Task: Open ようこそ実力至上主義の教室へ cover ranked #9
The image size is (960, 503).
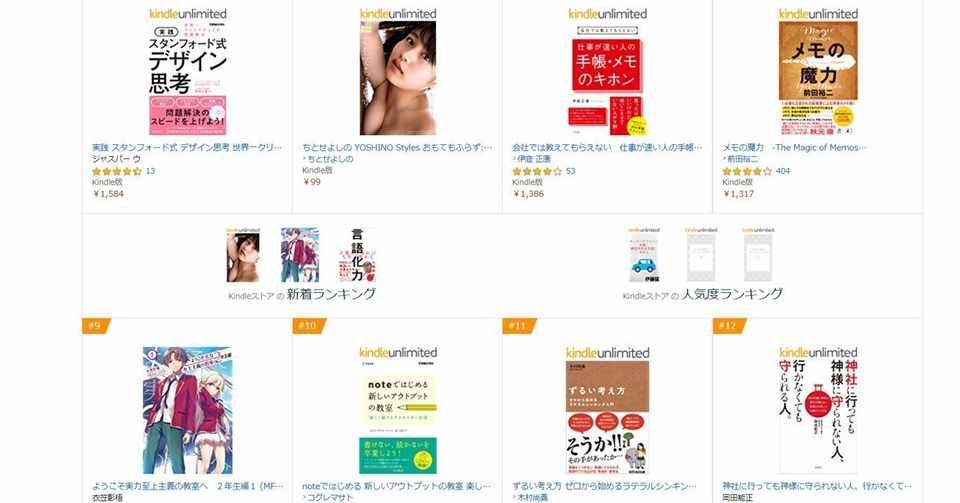Action: [187, 410]
